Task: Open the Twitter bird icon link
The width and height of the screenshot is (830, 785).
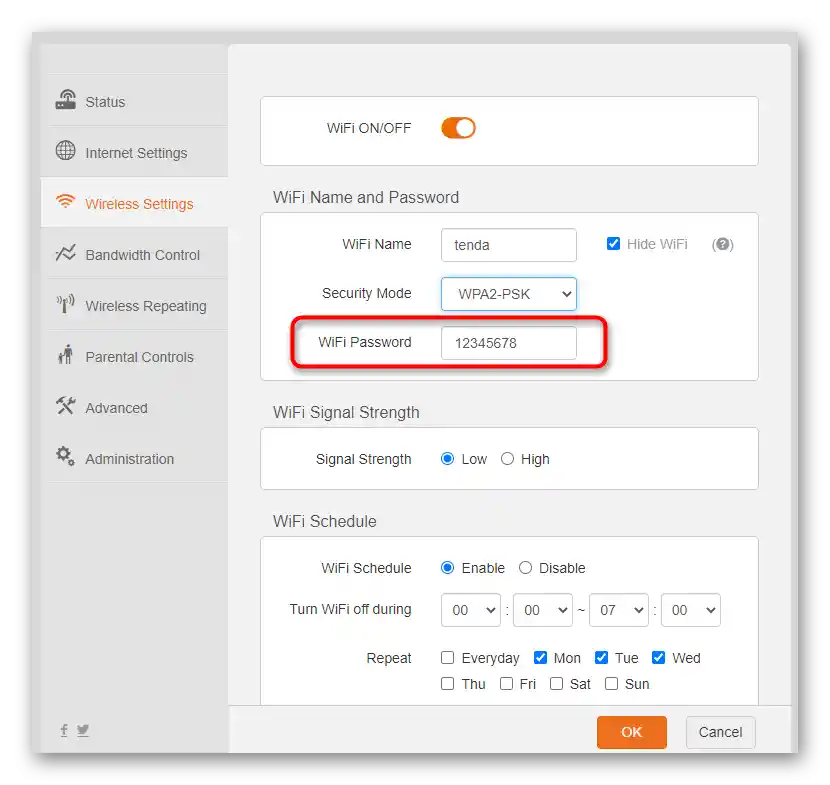Action: coord(83,730)
